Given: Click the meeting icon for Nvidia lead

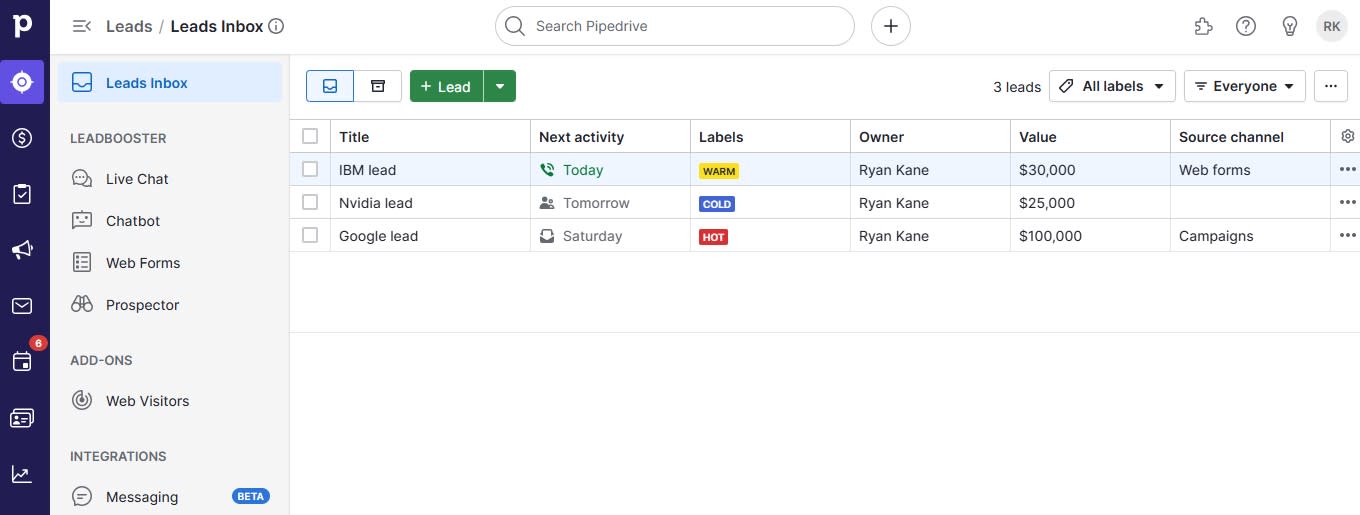Looking at the screenshot, I should click(547, 203).
